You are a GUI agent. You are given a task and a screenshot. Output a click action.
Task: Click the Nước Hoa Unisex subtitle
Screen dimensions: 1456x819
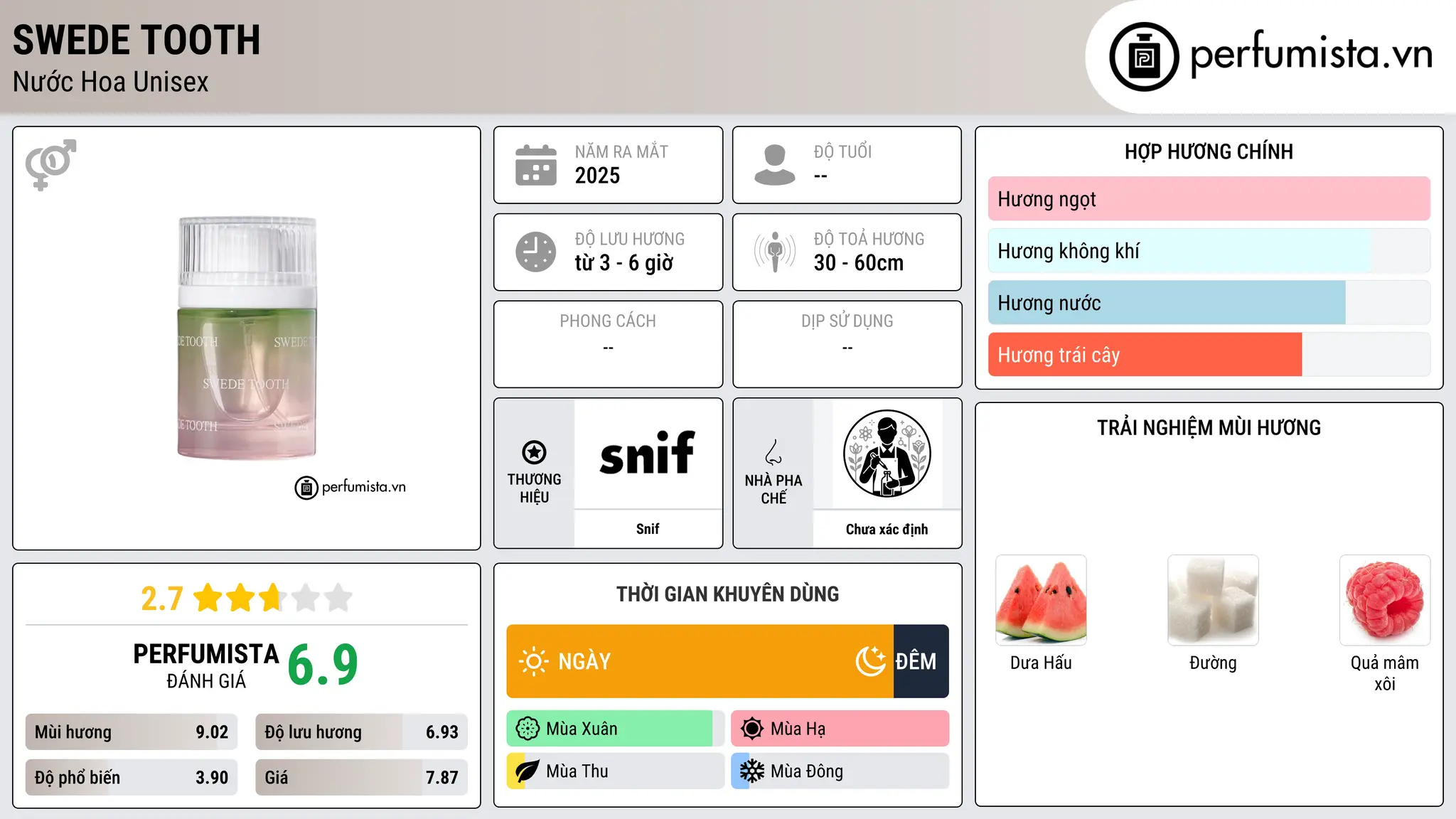click(111, 82)
